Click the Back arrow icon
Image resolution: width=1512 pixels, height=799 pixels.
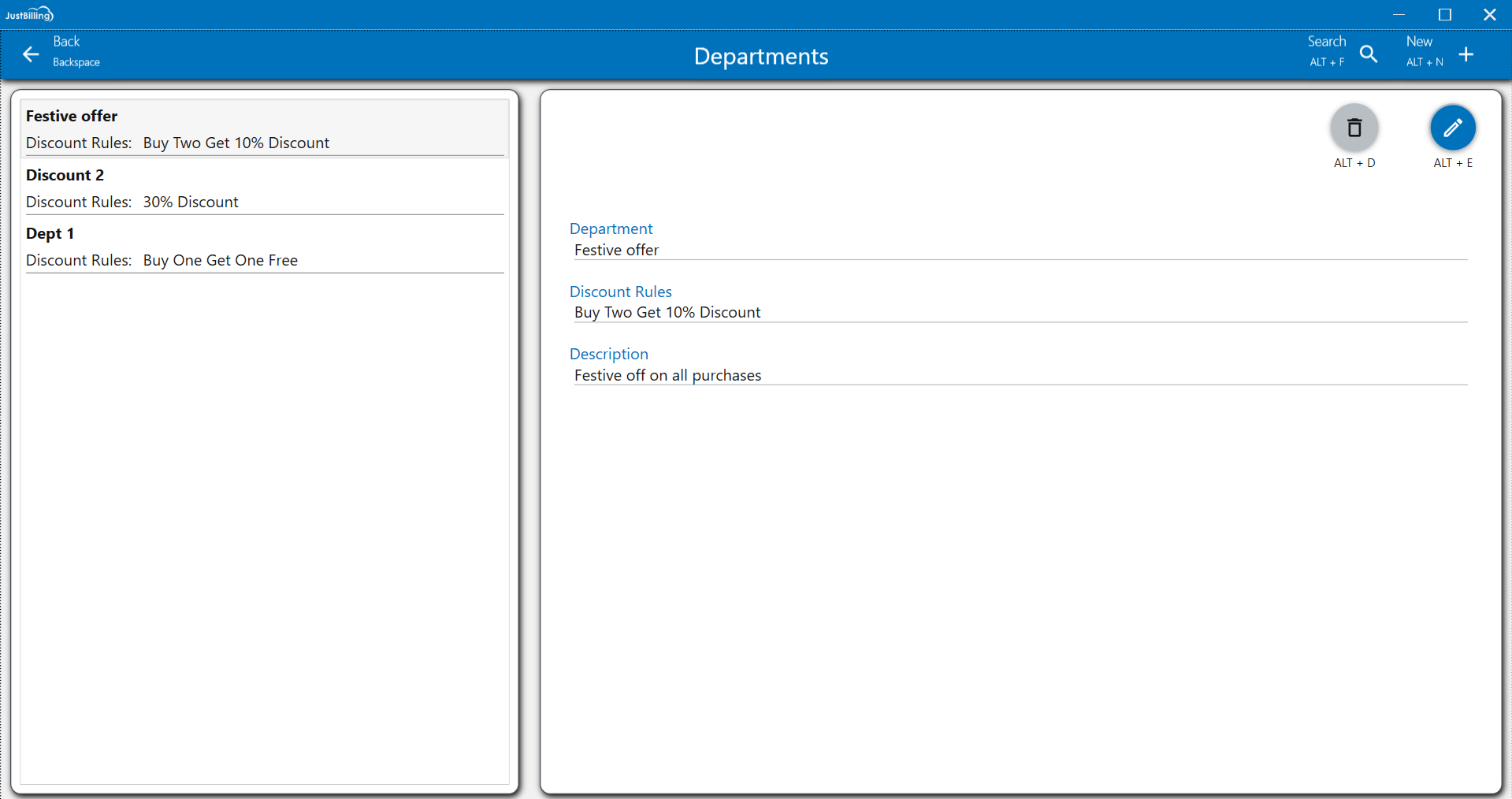coord(31,54)
